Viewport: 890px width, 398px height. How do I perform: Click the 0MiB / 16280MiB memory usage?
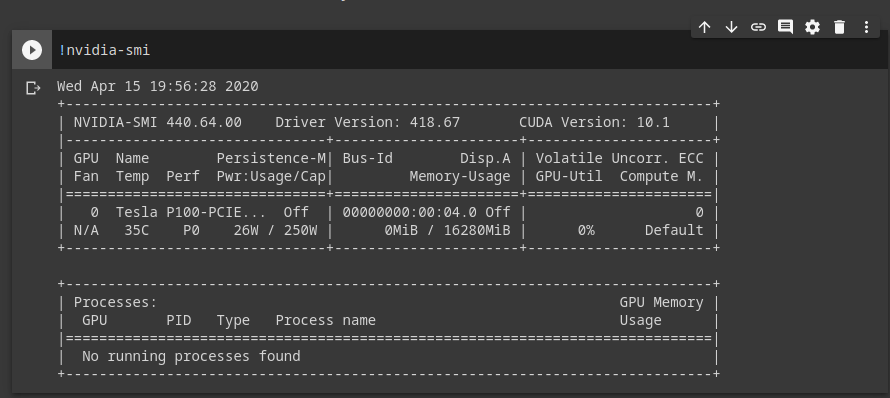coord(447,231)
